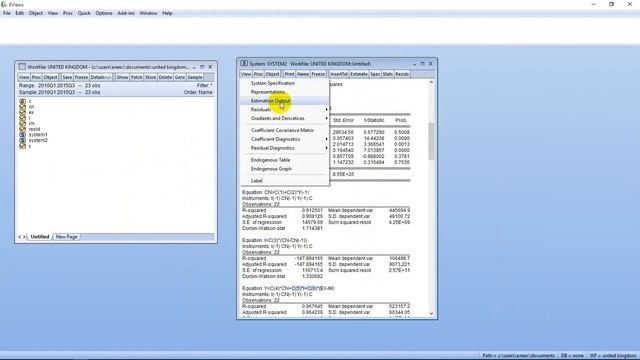Select Estimation Output menu entry
The width and height of the screenshot is (640, 360).
coord(284,101)
